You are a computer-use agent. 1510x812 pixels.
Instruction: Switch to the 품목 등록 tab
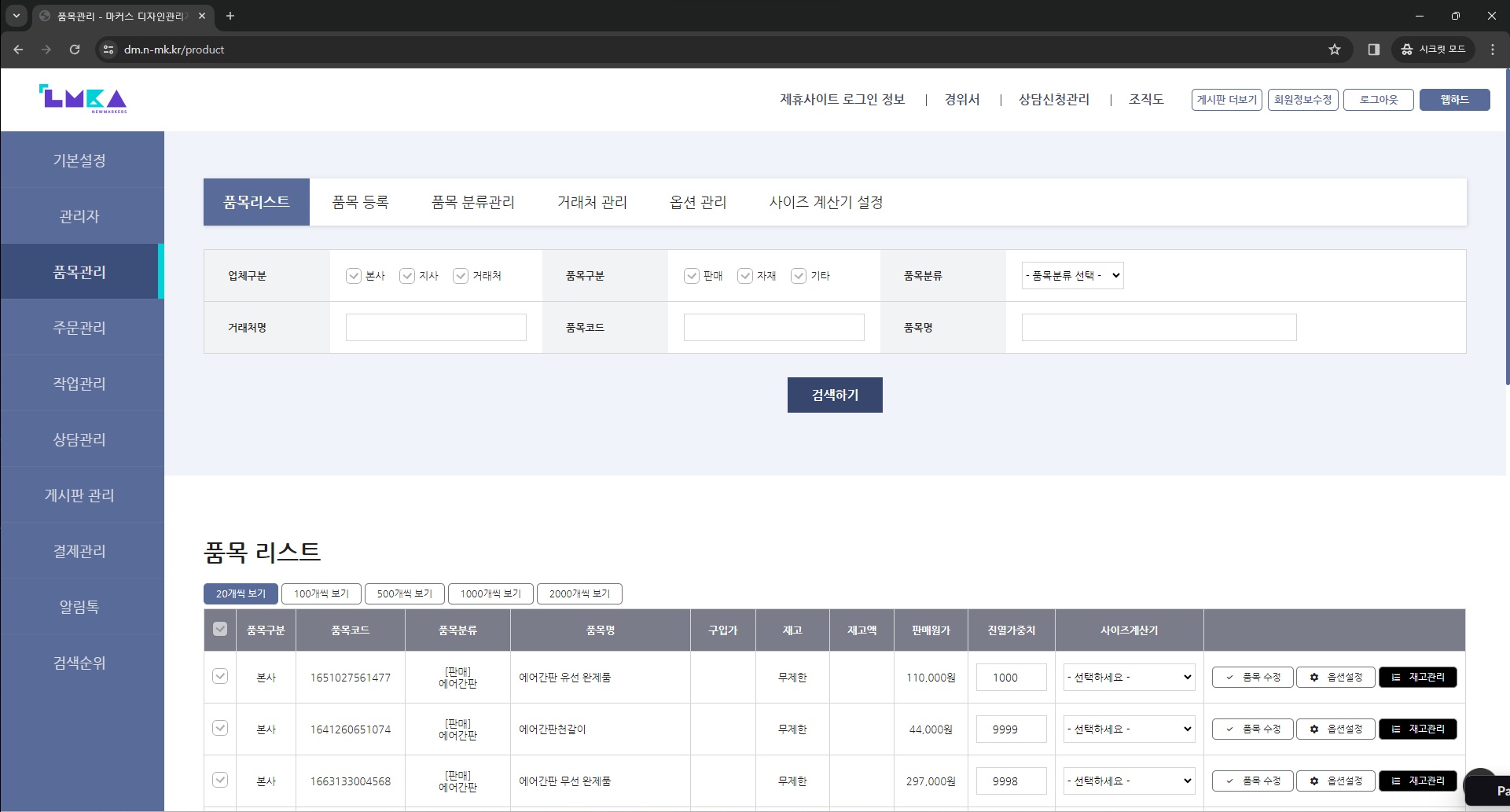point(360,202)
